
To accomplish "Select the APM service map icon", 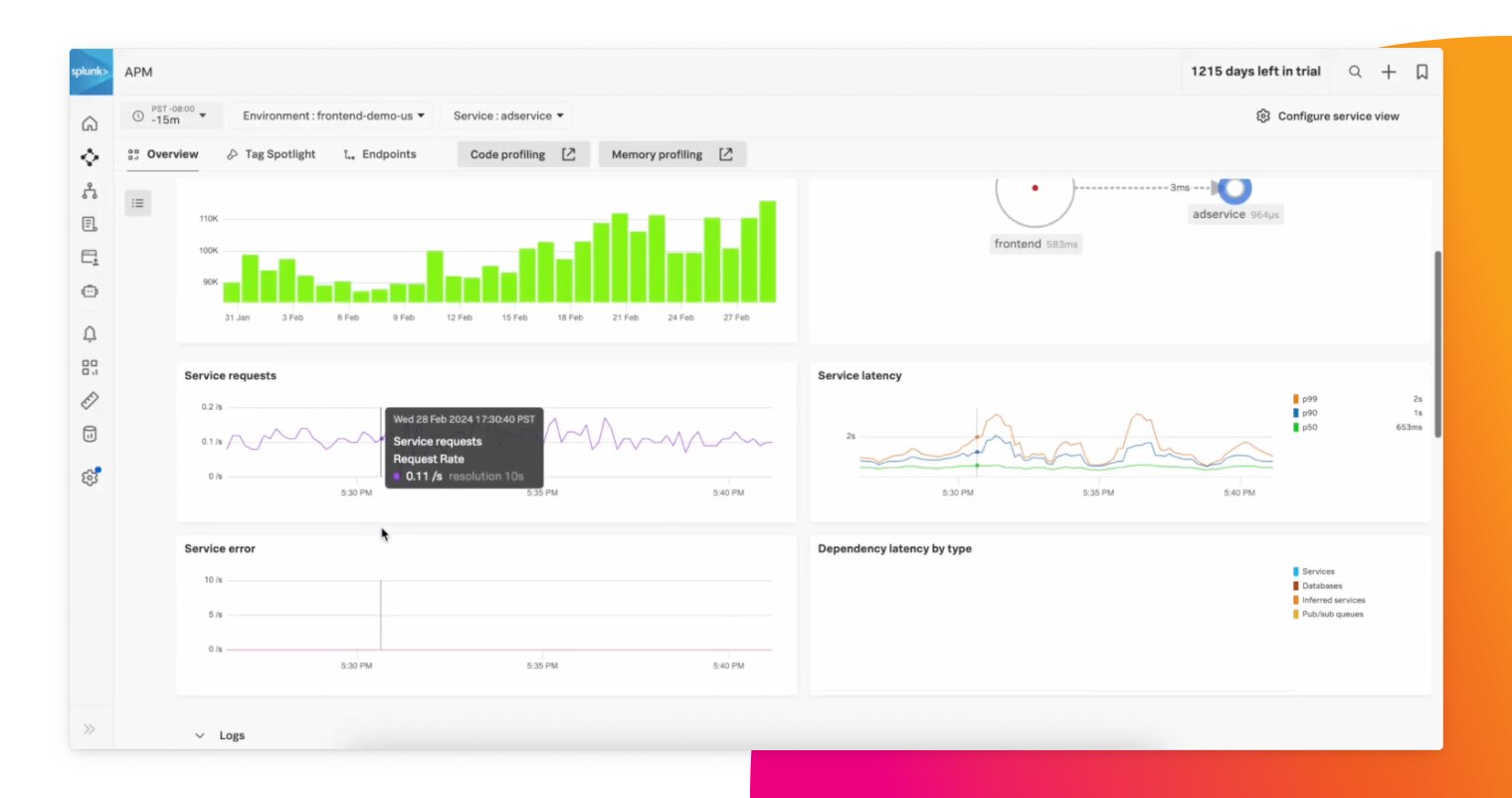I will (x=90, y=157).
